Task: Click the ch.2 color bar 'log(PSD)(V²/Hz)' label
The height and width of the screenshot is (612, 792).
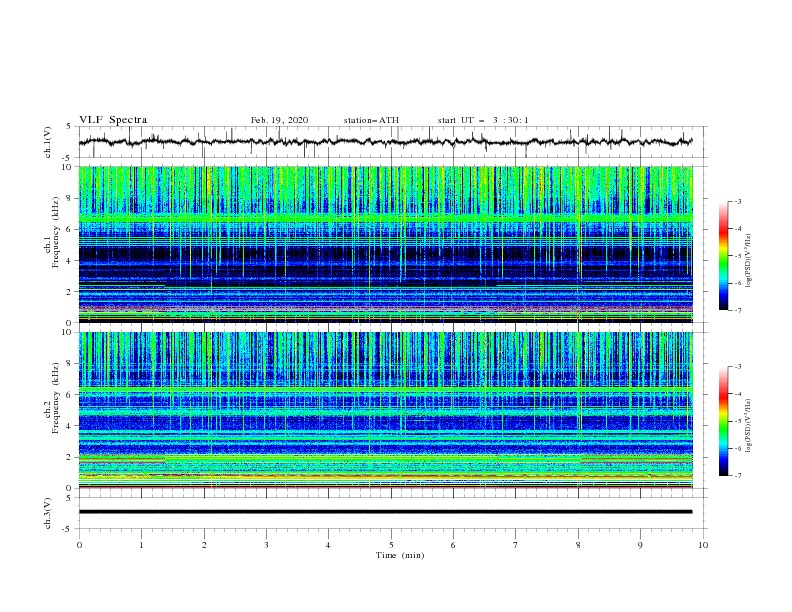Action: pos(748,426)
